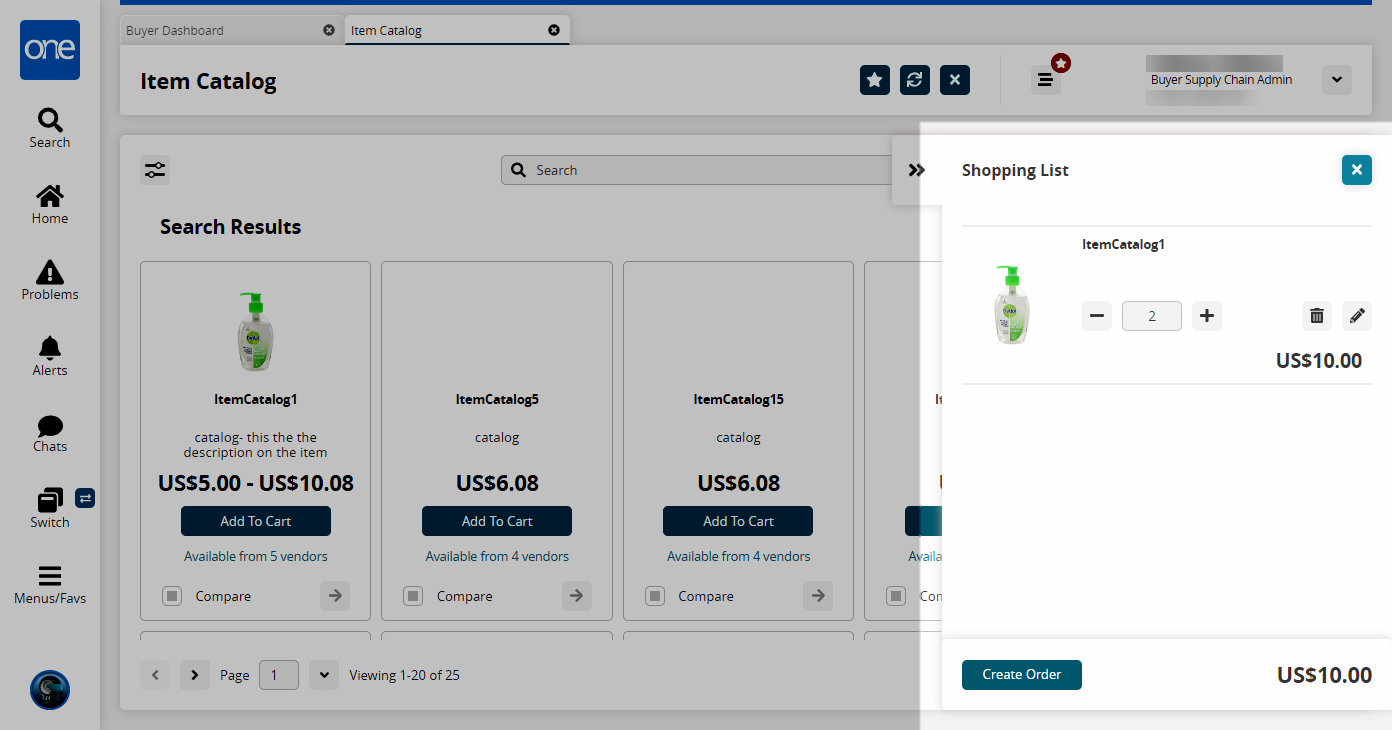Click ItemCatalog1 title in search results
This screenshot has width=1392, height=730.
pos(256,399)
